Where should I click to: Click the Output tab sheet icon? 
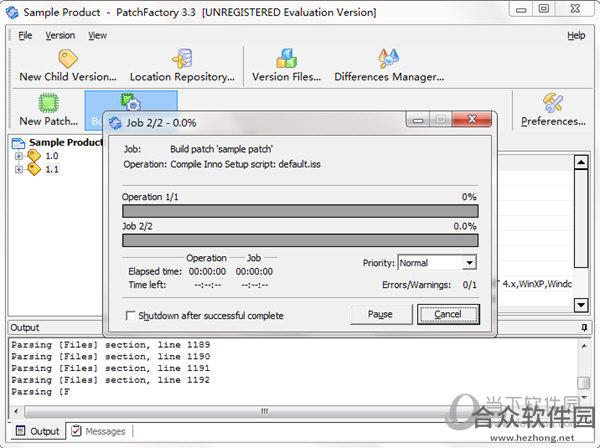coord(20,431)
